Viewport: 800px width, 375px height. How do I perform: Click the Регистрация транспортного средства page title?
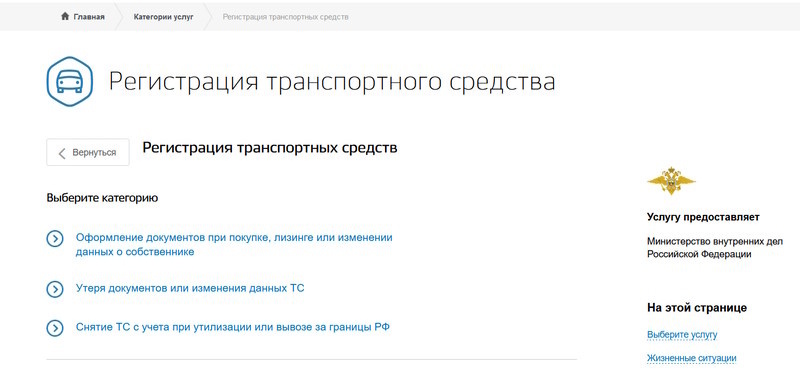click(332, 82)
